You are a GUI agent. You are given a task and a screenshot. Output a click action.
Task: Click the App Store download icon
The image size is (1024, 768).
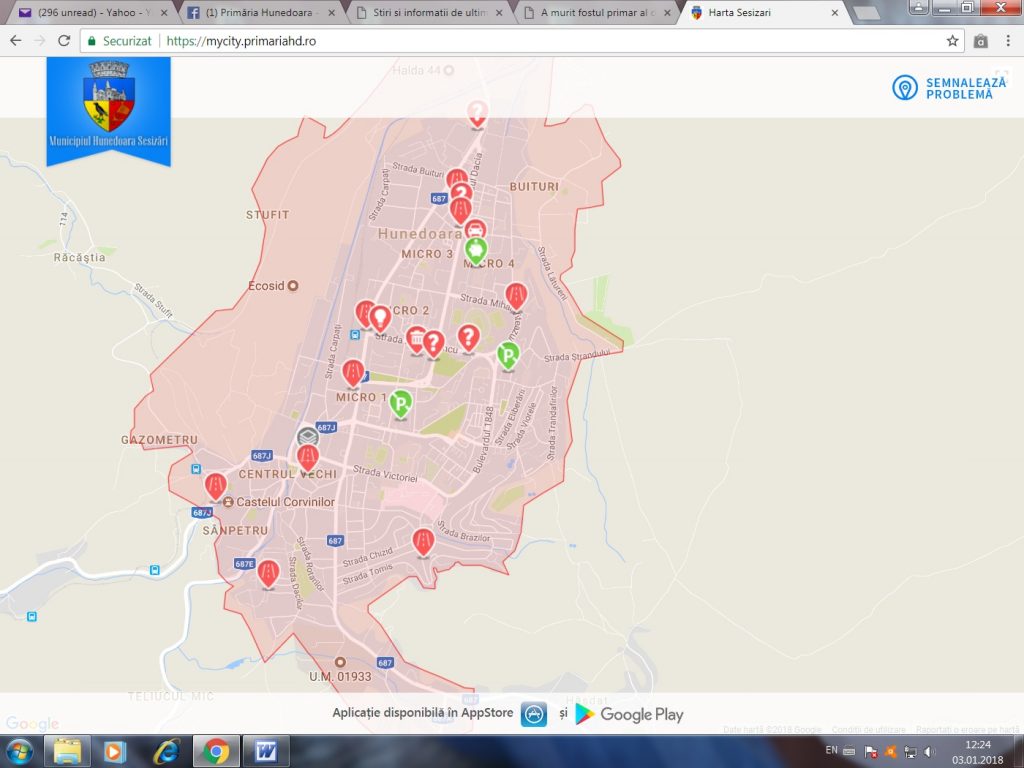(534, 714)
